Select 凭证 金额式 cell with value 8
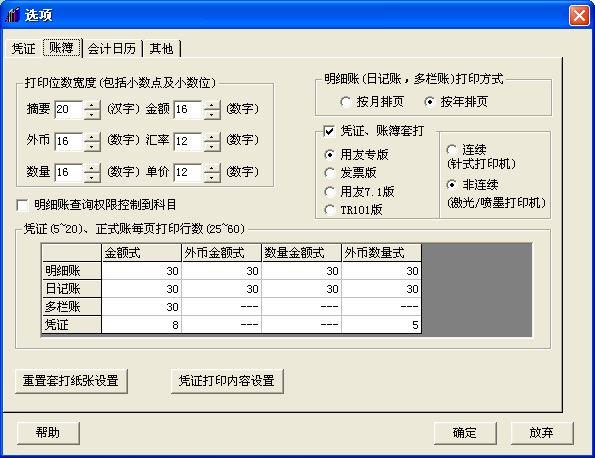This screenshot has height=458, width=595. pyautogui.click(x=142, y=325)
